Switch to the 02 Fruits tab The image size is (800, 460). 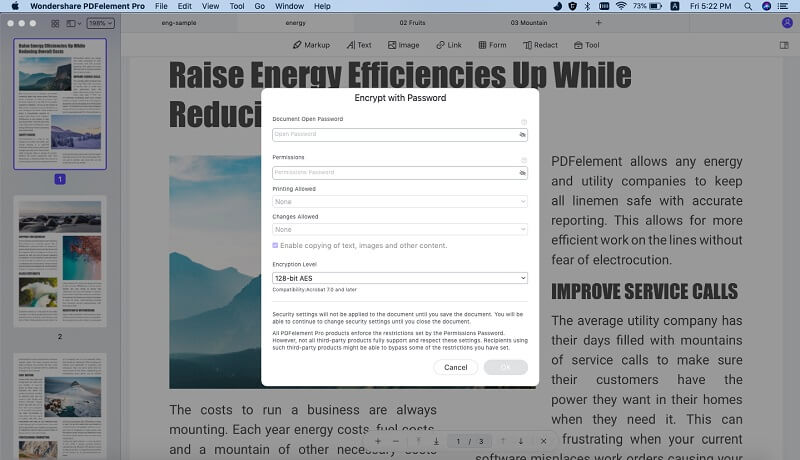[x=412, y=23]
